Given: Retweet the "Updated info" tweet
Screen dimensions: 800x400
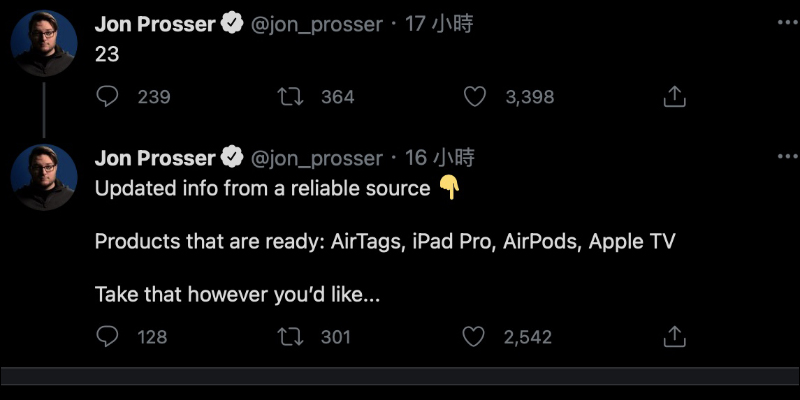Looking at the screenshot, I should click(290, 337).
